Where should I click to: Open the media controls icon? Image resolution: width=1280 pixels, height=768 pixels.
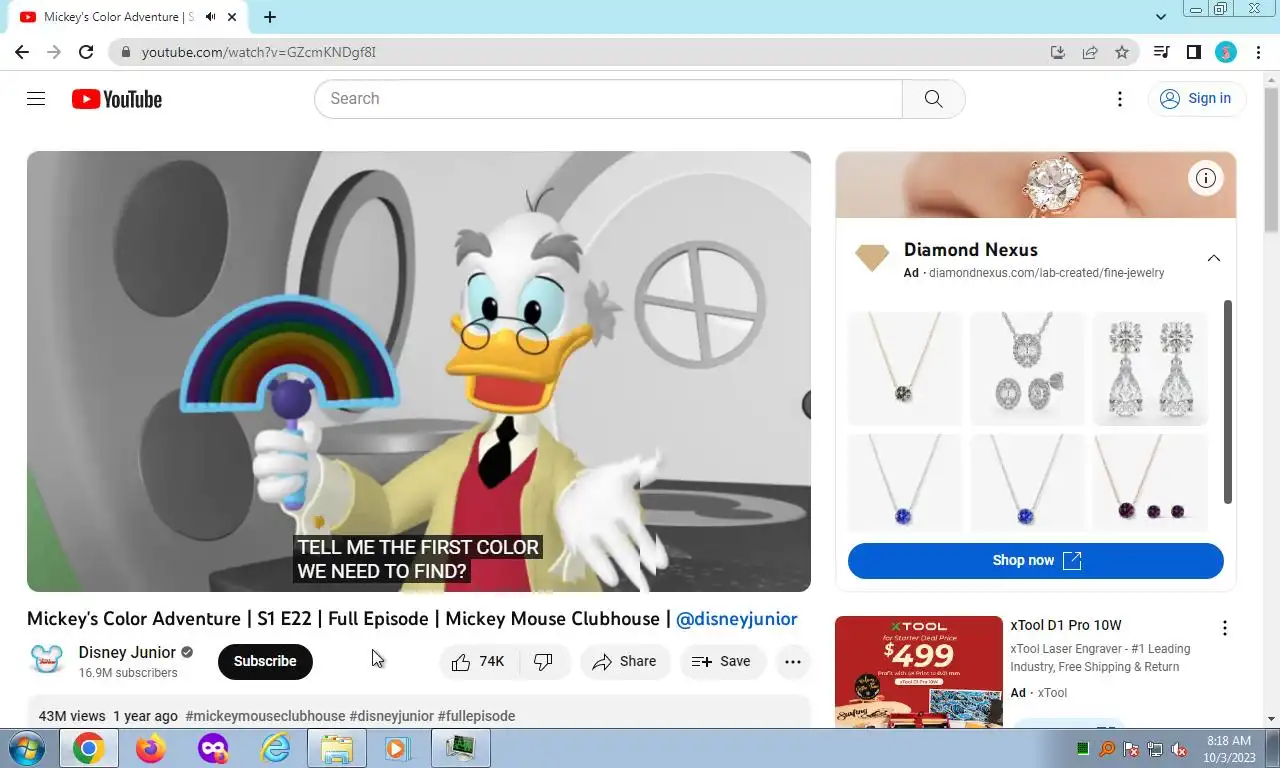[1161, 52]
